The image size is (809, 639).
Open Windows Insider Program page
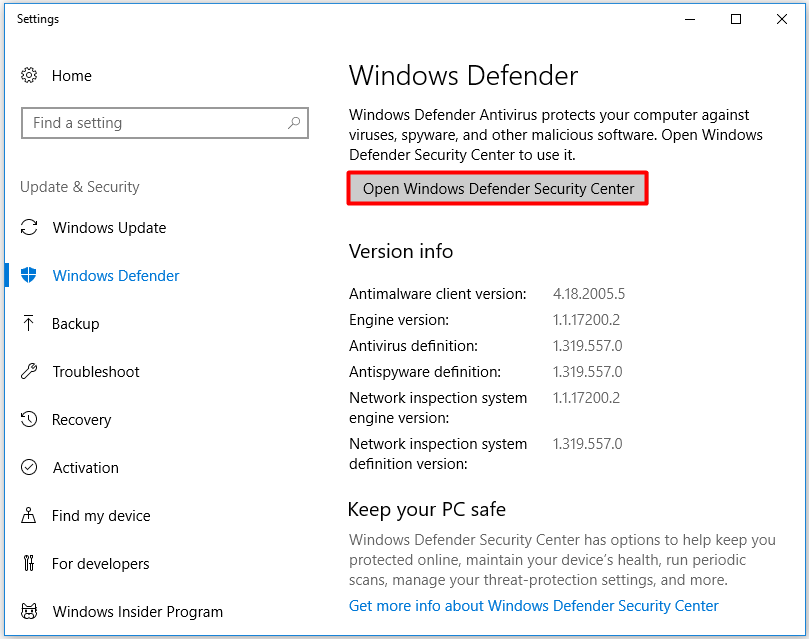138,612
